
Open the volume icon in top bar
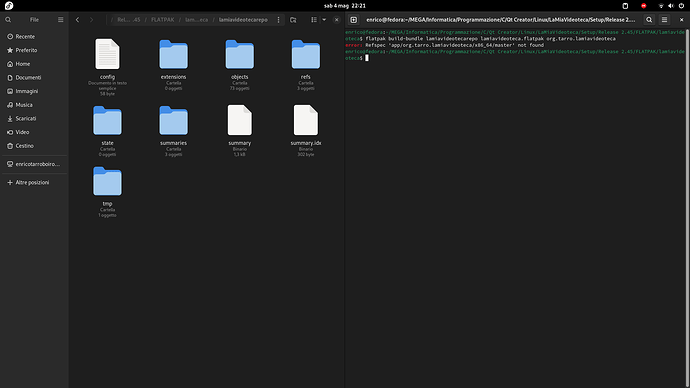(671, 6)
